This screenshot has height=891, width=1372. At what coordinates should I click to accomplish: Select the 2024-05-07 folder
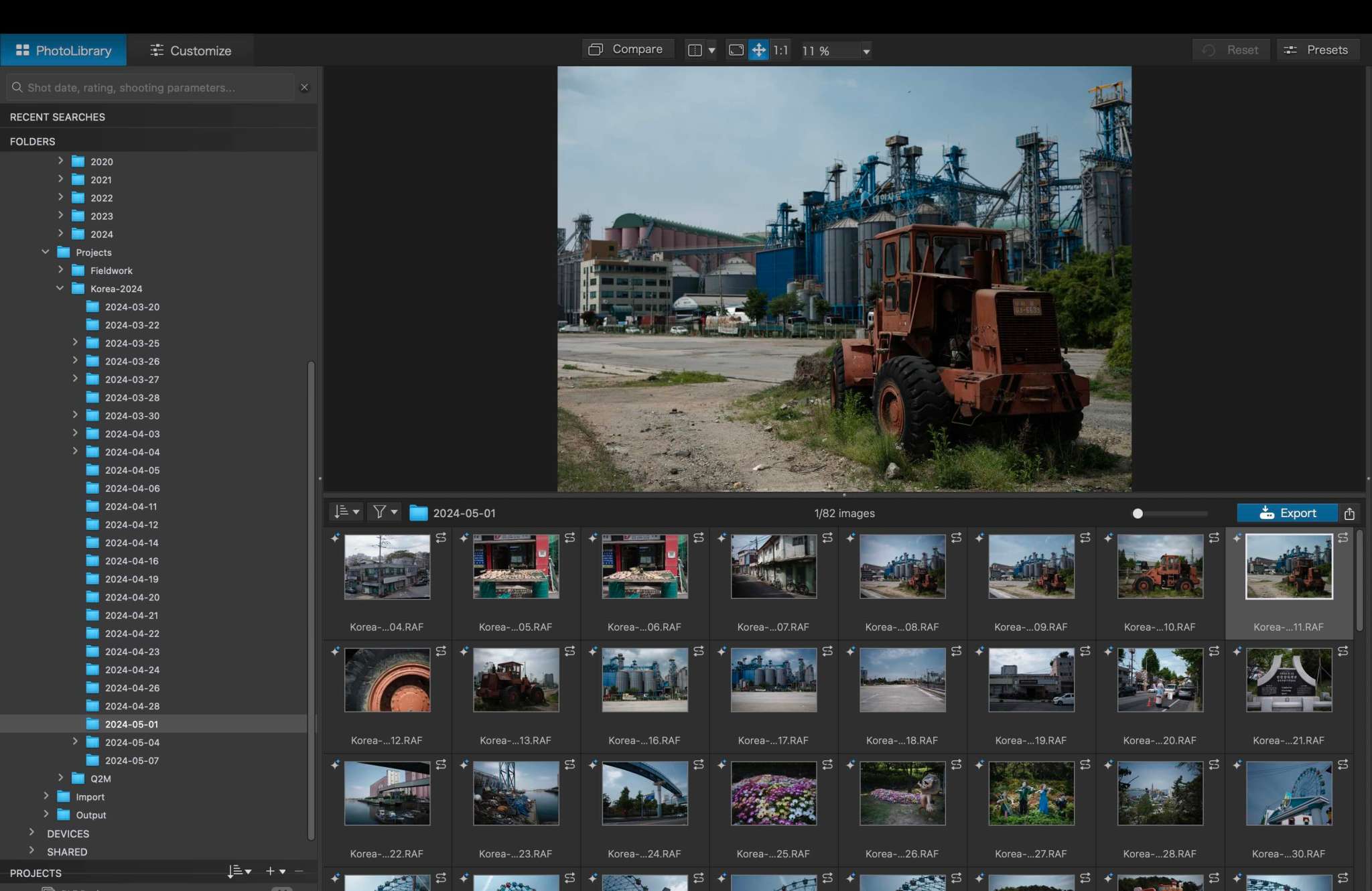pyautogui.click(x=133, y=760)
